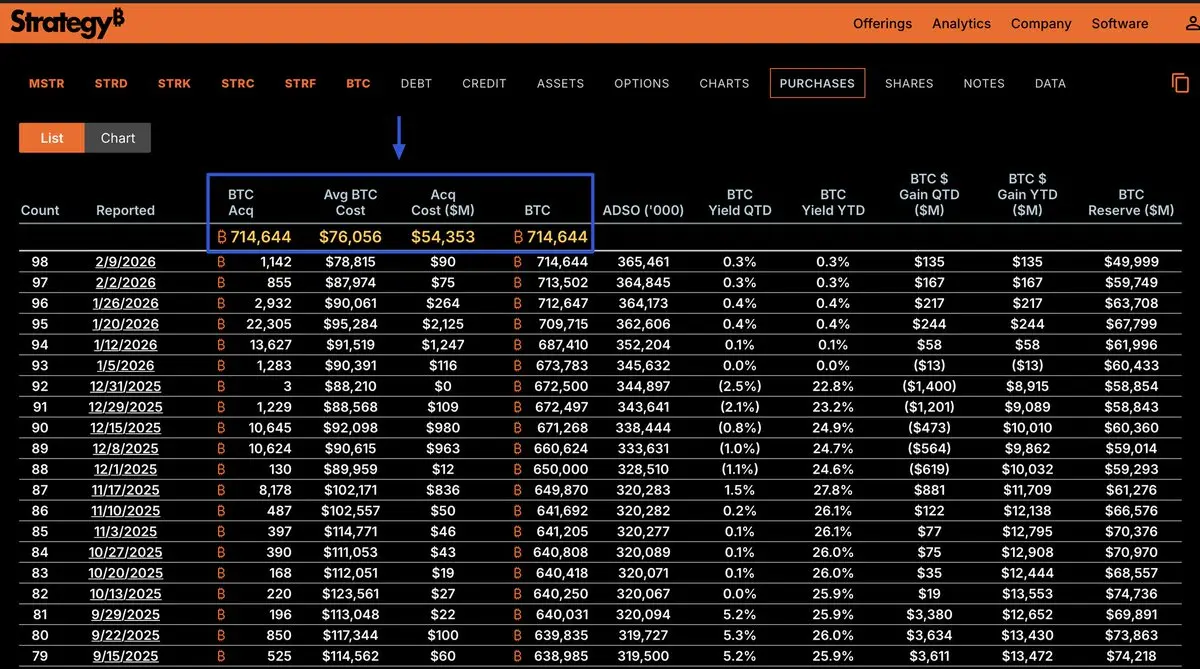Click the BTC Yield QTD header
The width and height of the screenshot is (1200, 669).
coord(739,202)
